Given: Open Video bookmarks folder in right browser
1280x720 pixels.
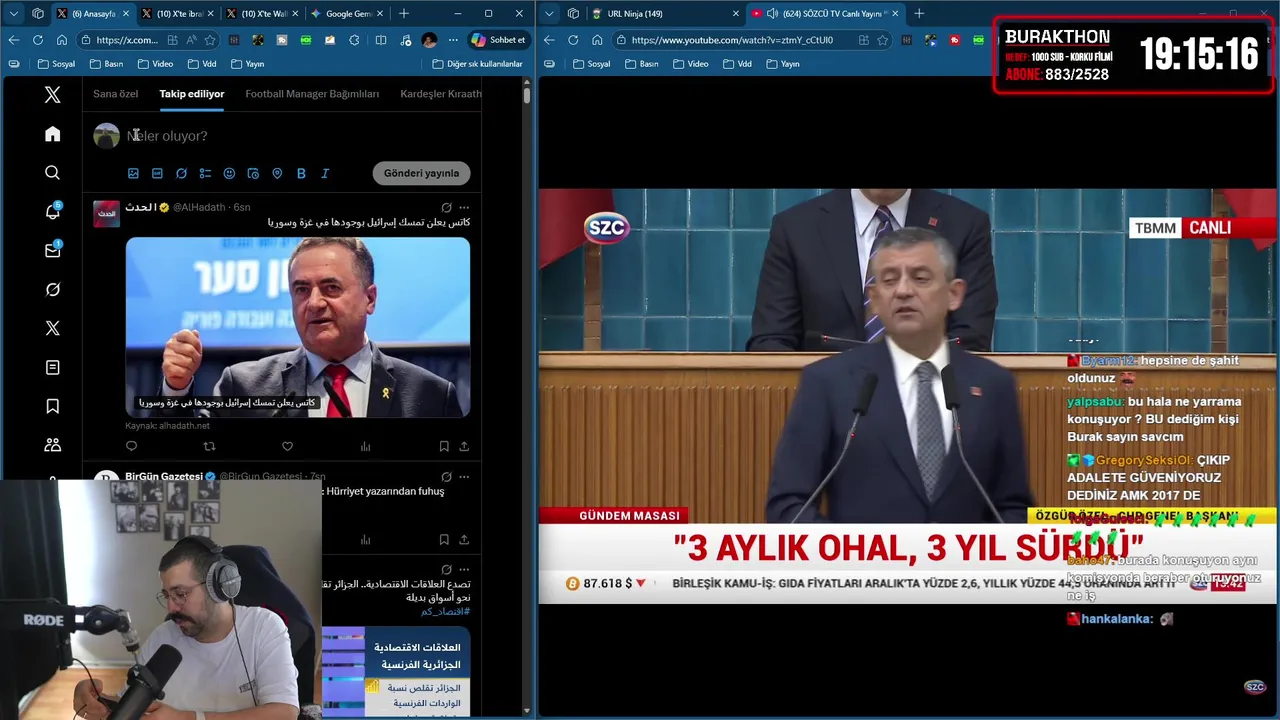Looking at the screenshot, I should 690,64.
